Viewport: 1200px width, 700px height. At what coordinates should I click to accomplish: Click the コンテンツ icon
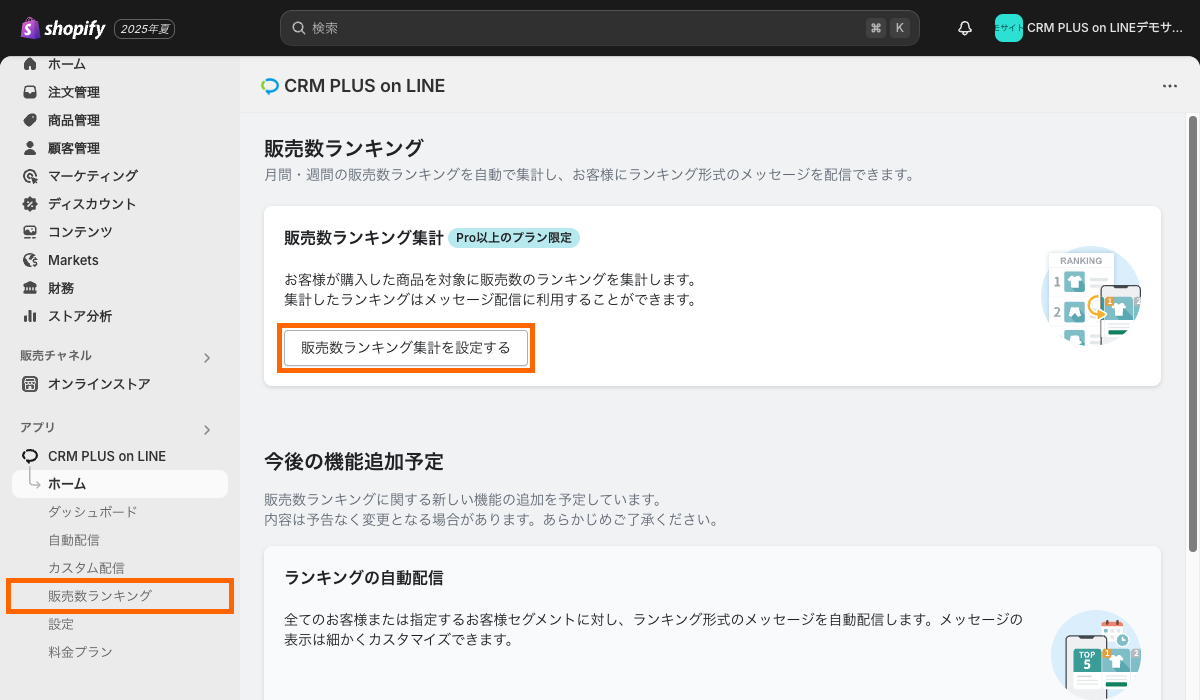click(x=30, y=232)
